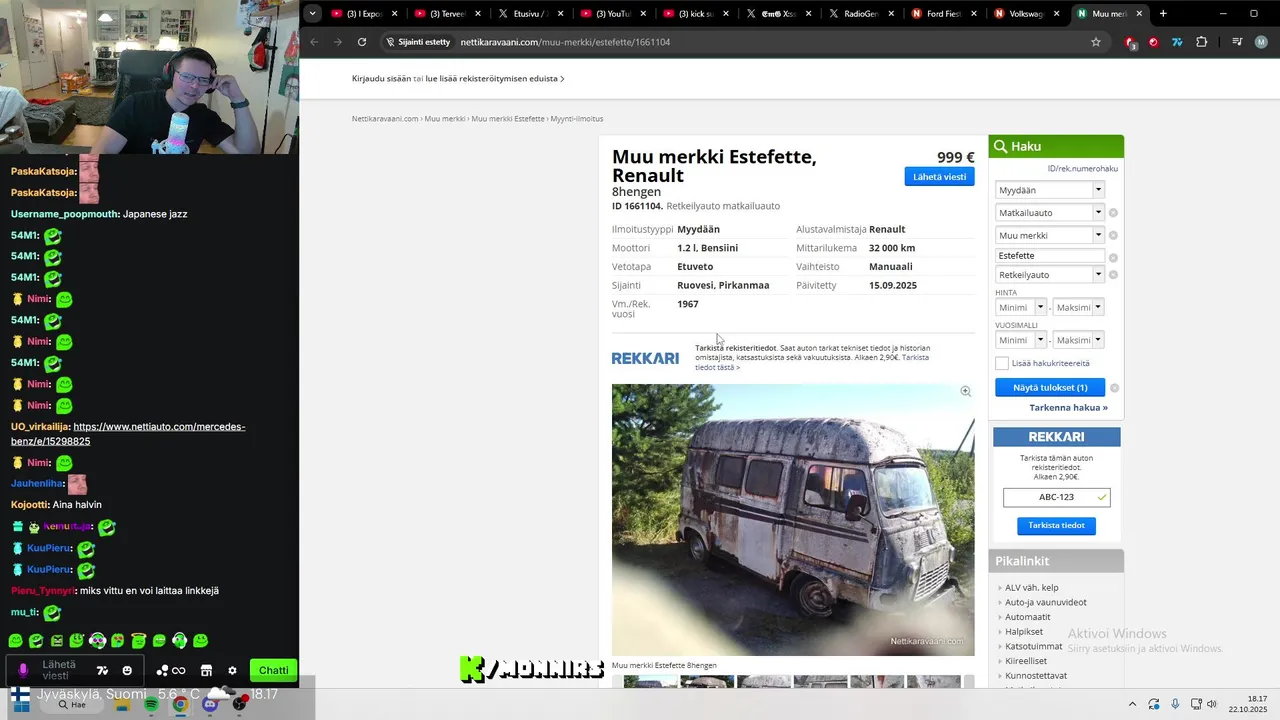Image resolution: width=1280 pixels, height=720 pixels.
Task: Open the Vuosimalli Minimi dropdown
Action: click(x=1021, y=340)
